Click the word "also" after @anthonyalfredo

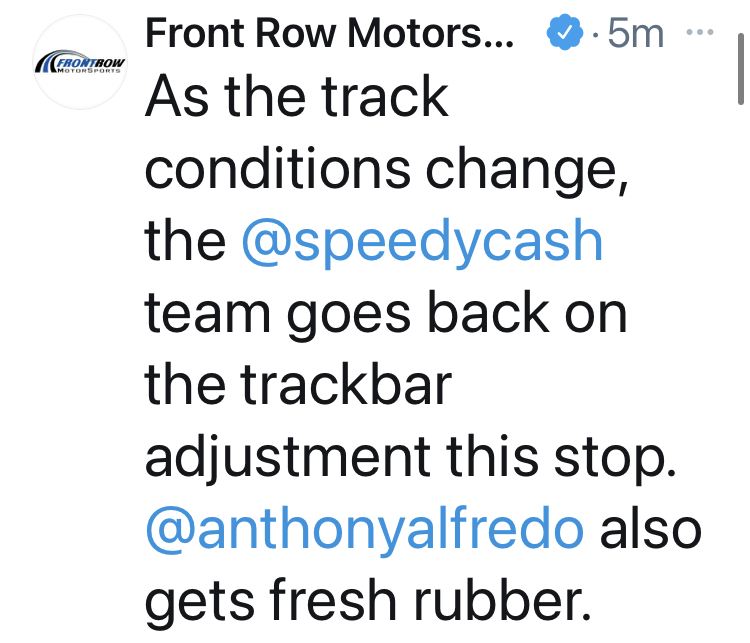point(649,530)
